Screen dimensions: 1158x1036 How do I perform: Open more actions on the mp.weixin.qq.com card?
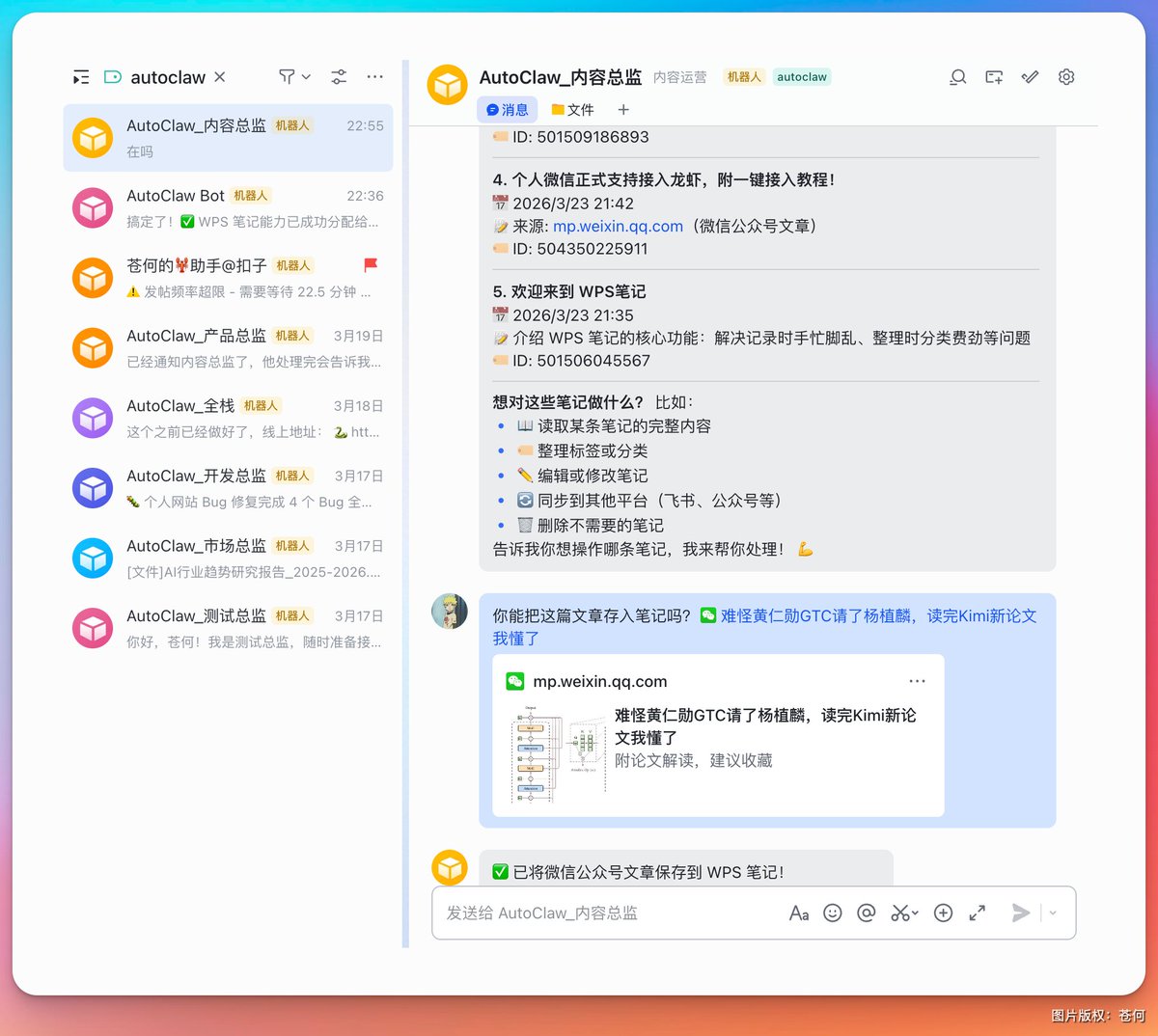pos(917,681)
